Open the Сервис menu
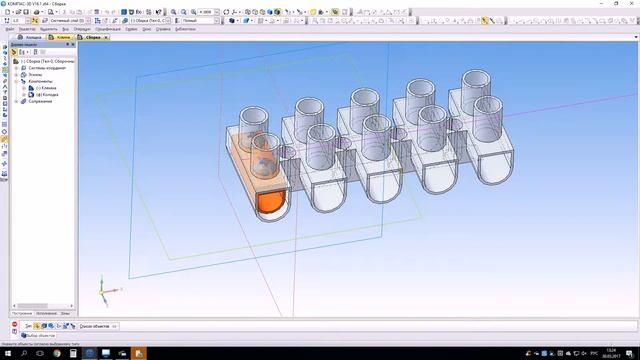This screenshot has width=640, height=360. point(131,29)
